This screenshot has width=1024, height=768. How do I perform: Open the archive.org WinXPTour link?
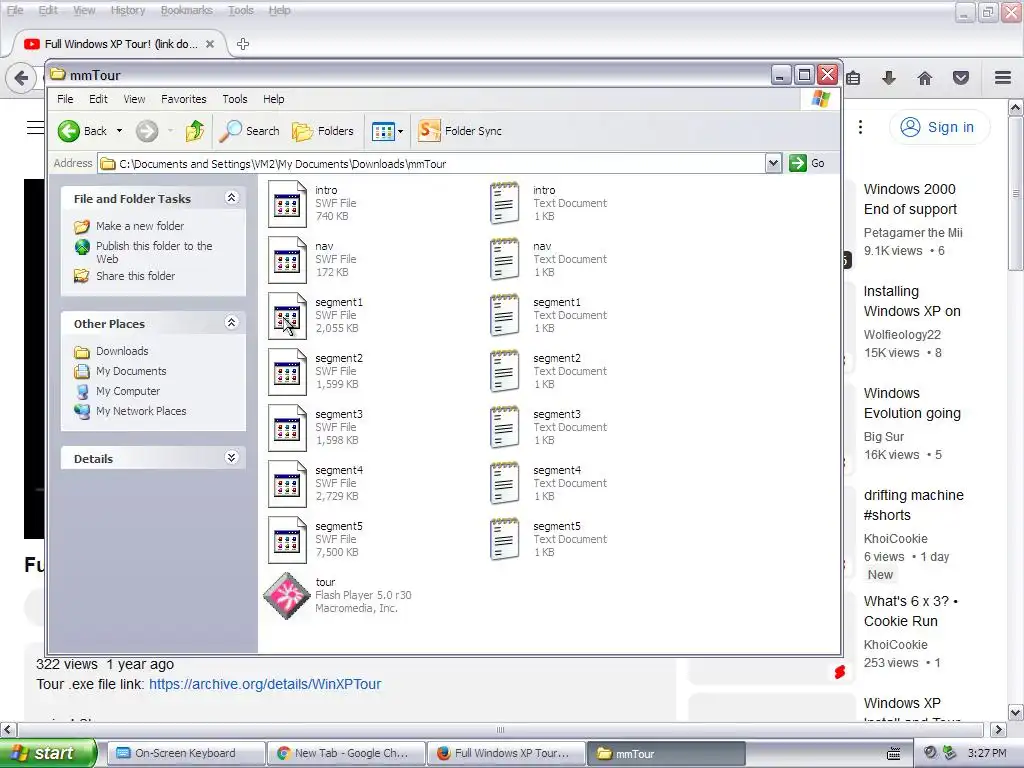click(x=265, y=684)
